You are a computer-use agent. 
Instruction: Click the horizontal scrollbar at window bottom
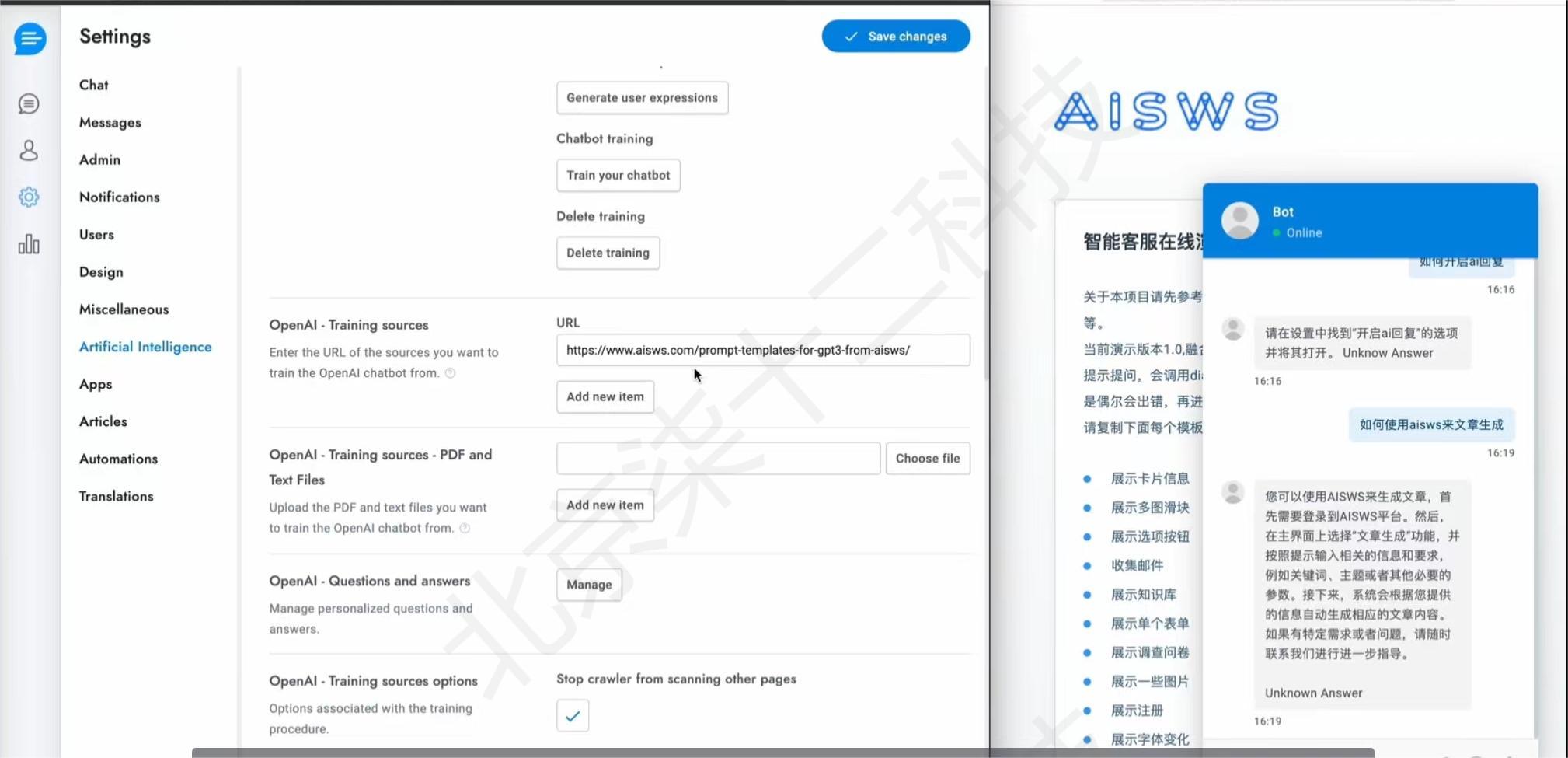tap(783, 753)
